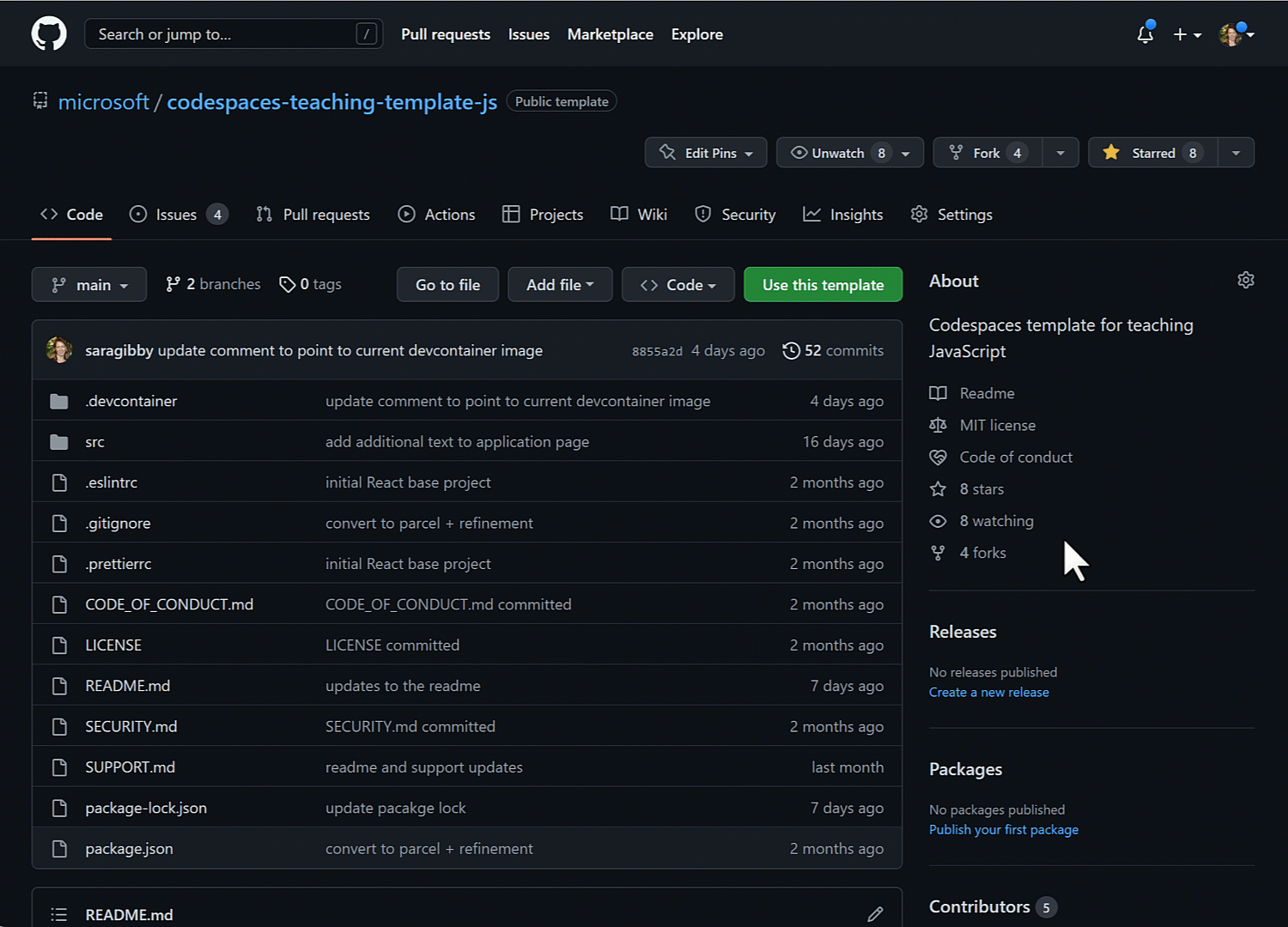Viewport: 1288px width, 927px height.
Task: Open the .prettierrc file
Action: coord(118,564)
